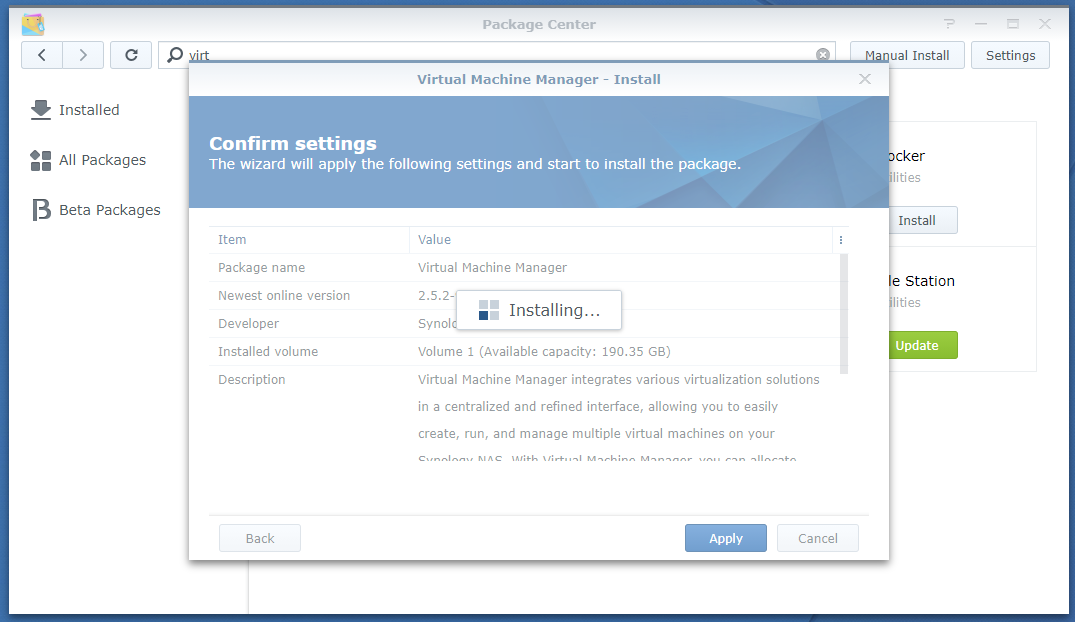This screenshot has height=622, width=1075.
Task: Click the Package Center bag logo icon
Action: click(x=33, y=25)
